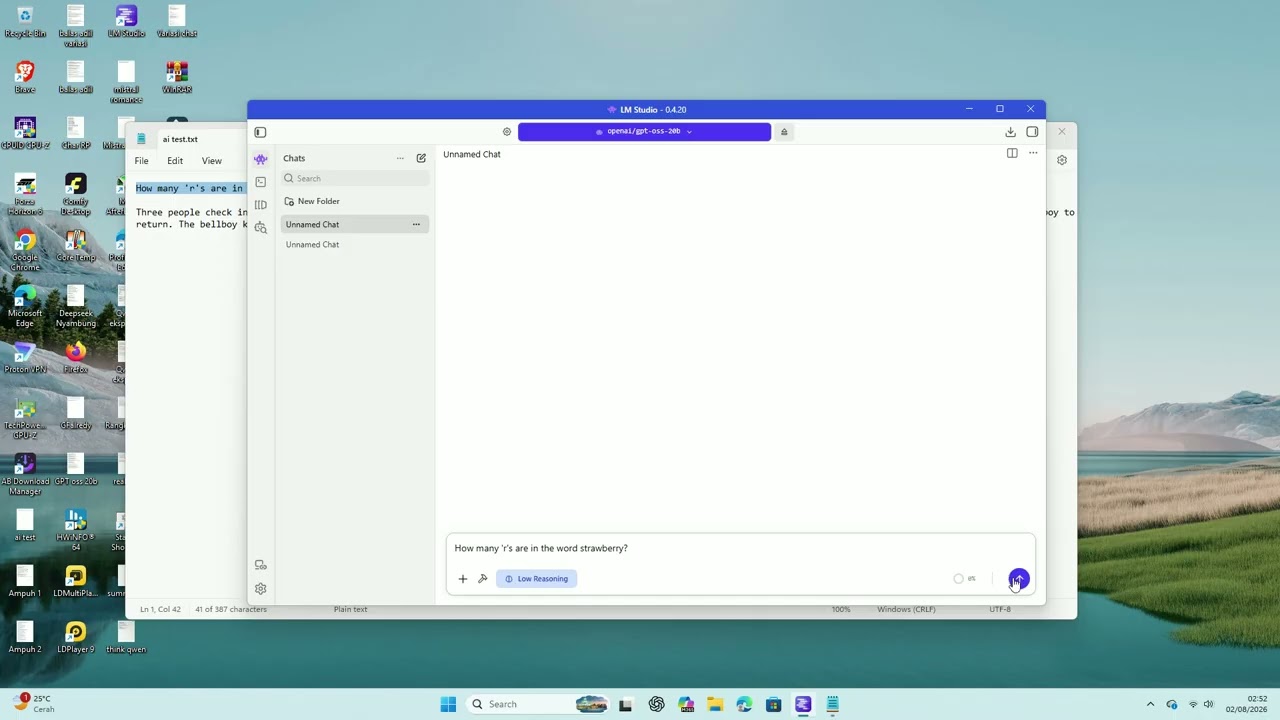The width and height of the screenshot is (1280, 720).
Task: Click the Windows (CRLF) line ending indicator
Action: [906, 609]
